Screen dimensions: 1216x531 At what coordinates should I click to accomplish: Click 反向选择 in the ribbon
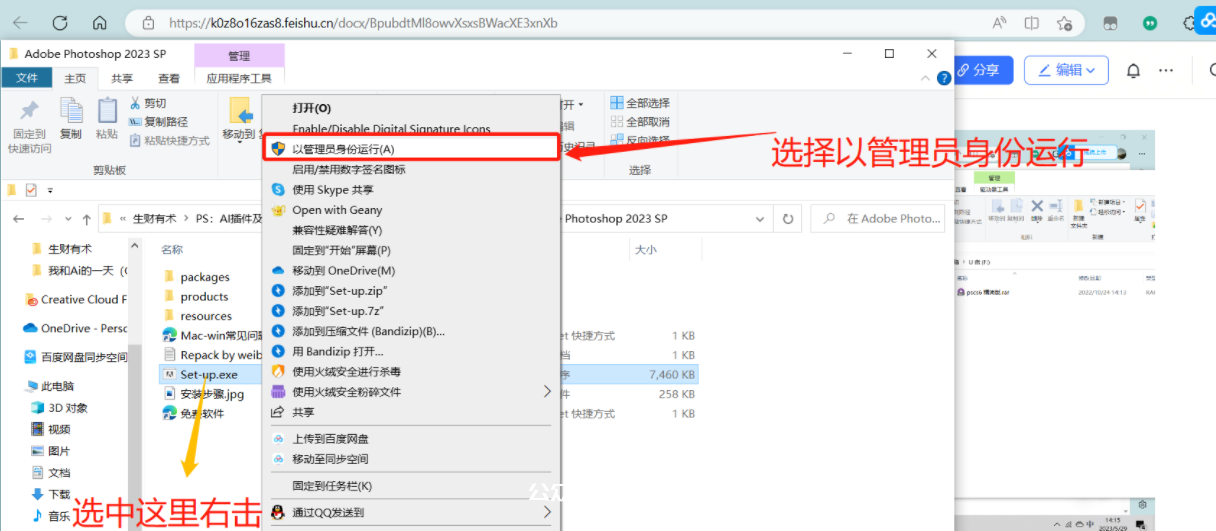(x=639, y=140)
